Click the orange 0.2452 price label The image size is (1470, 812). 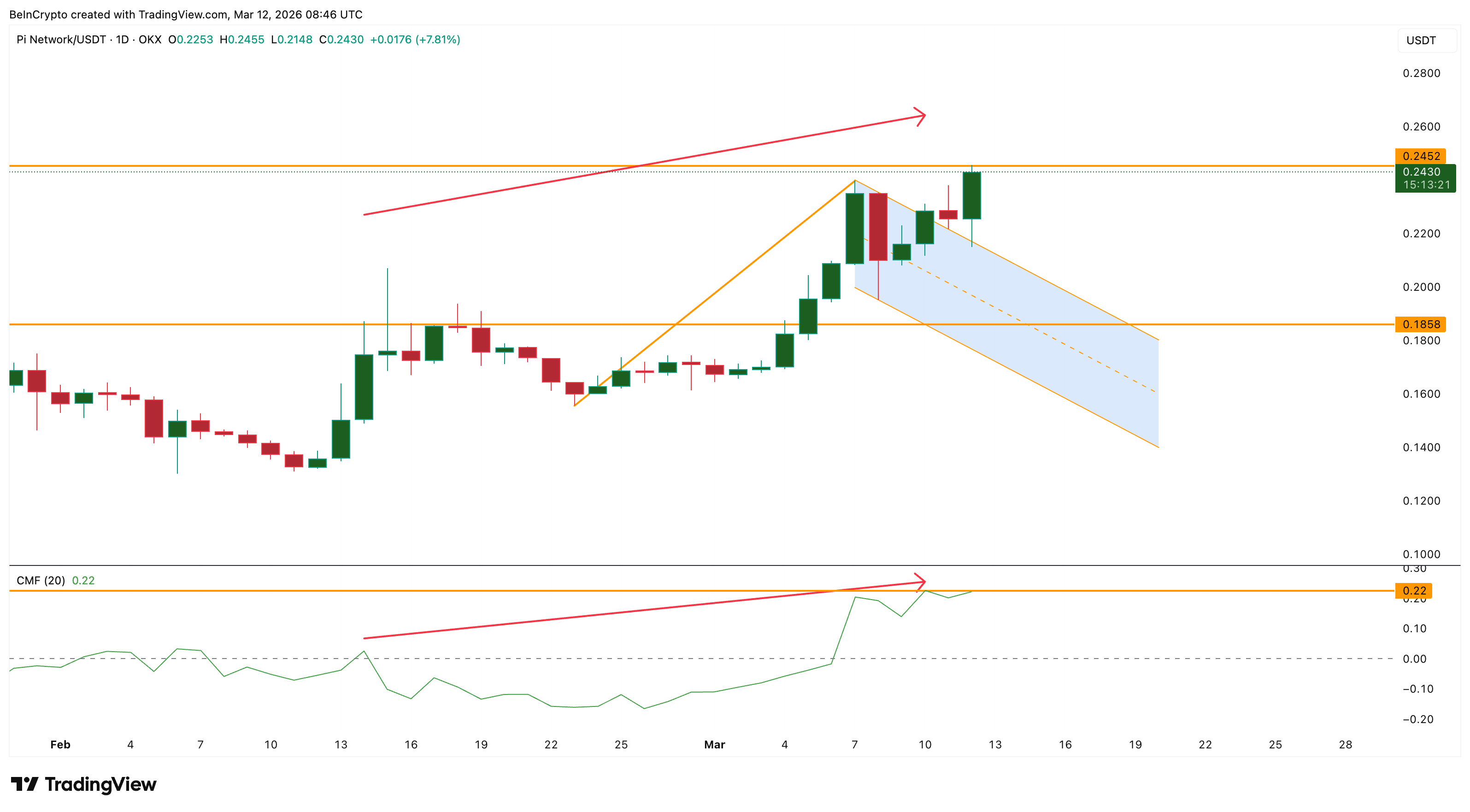(1420, 156)
